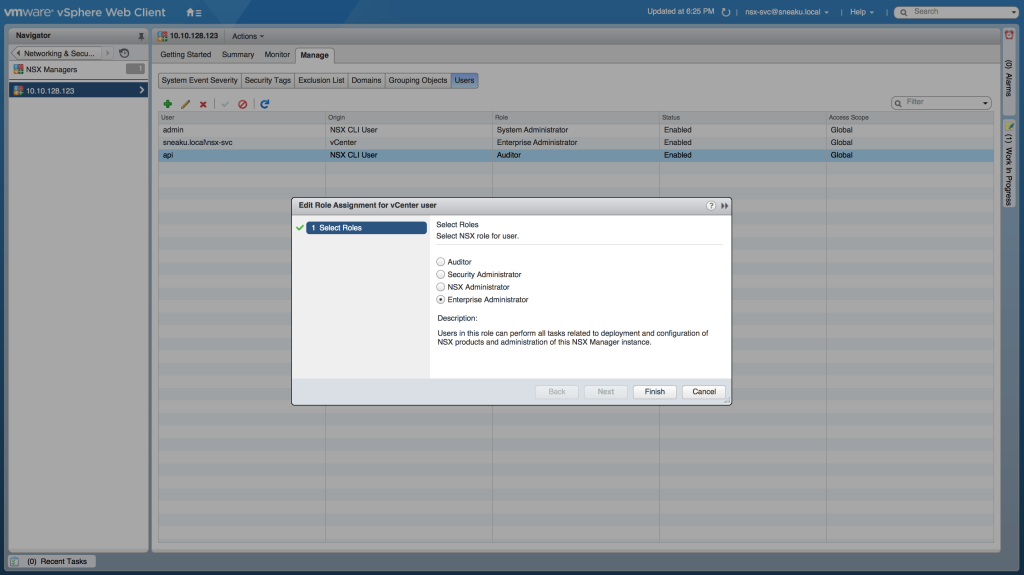Click the dialog help question mark icon

(711, 205)
